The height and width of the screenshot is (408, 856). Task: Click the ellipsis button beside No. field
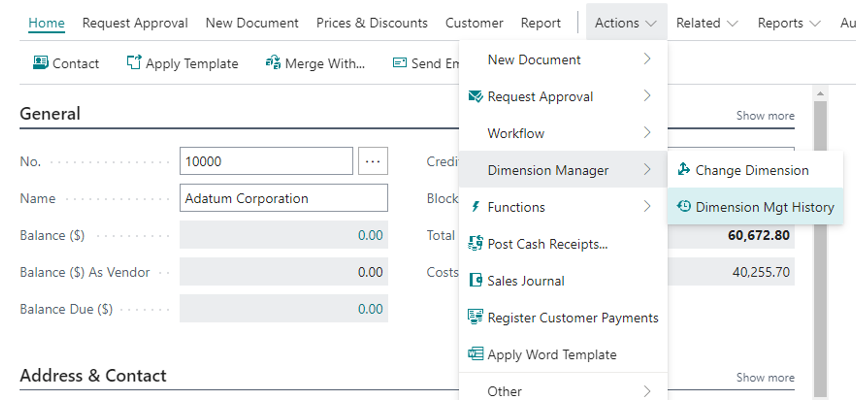point(372,161)
